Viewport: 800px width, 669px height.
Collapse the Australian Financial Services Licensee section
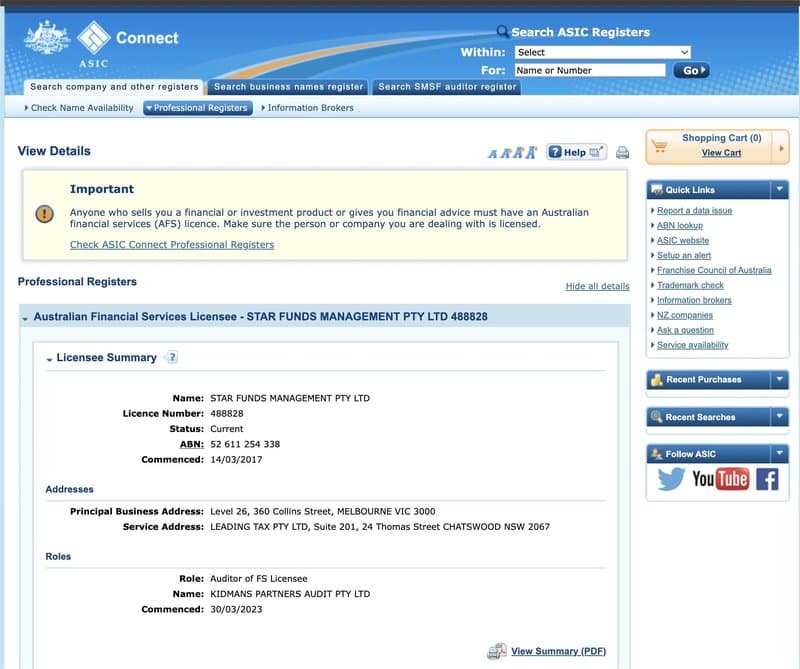[x=25, y=318]
